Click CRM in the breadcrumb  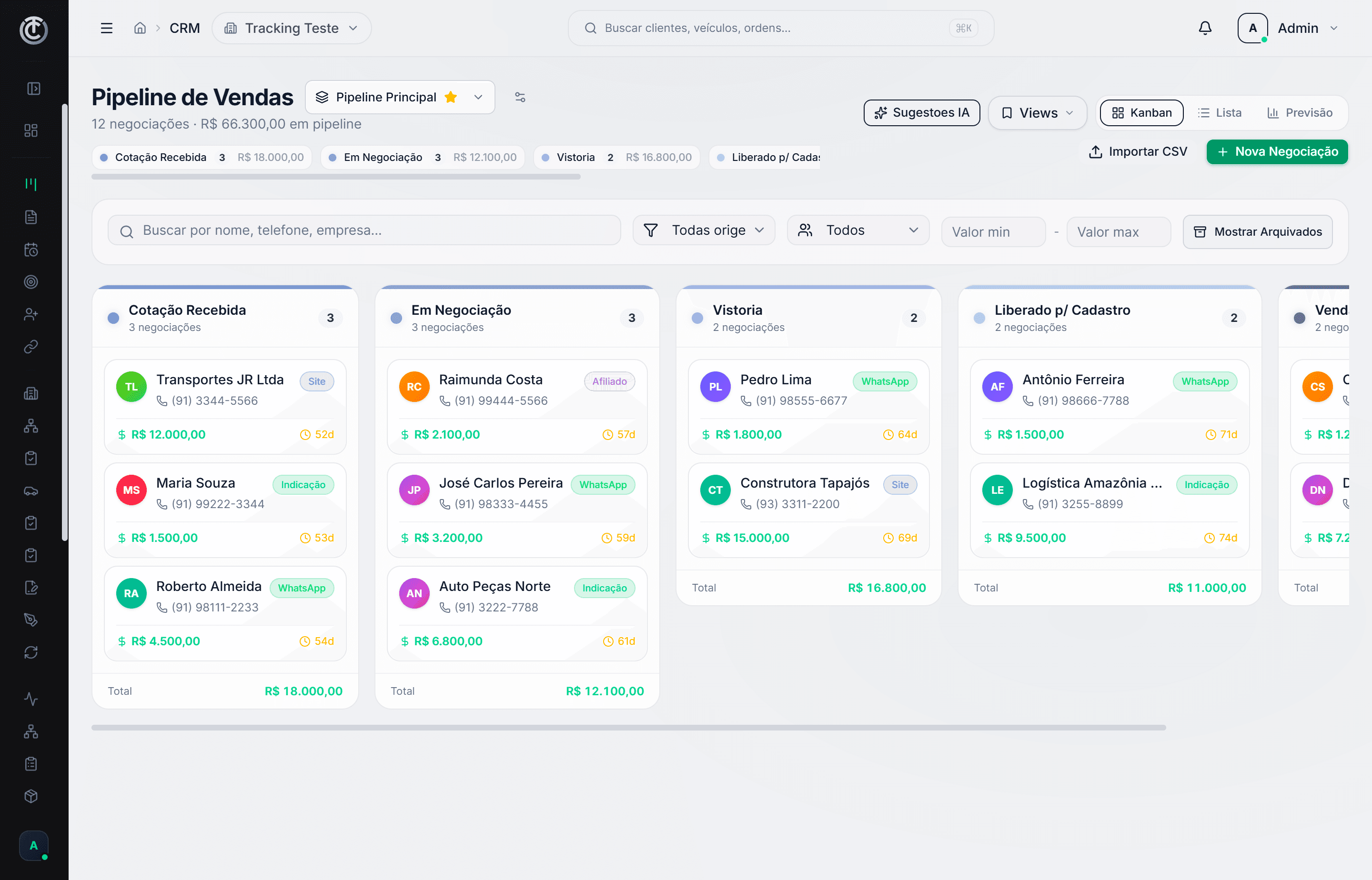[x=185, y=28]
